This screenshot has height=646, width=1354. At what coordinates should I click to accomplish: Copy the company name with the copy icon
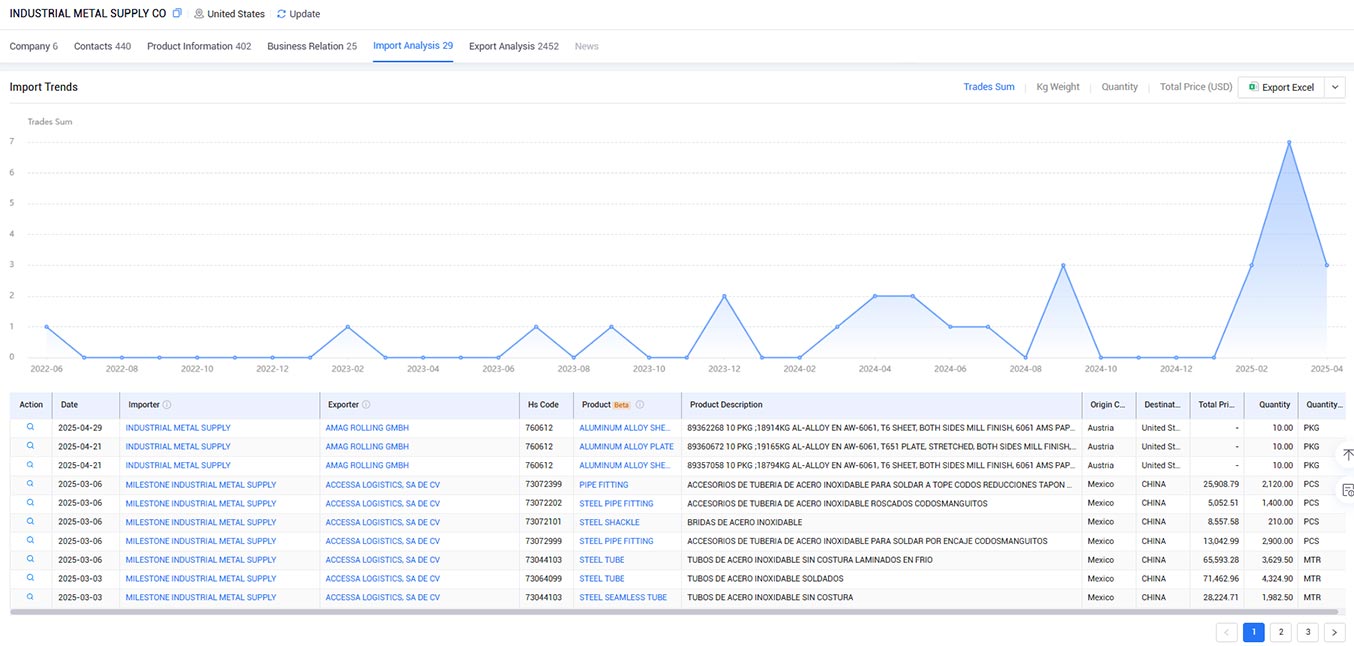pyautogui.click(x=177, y=14)
